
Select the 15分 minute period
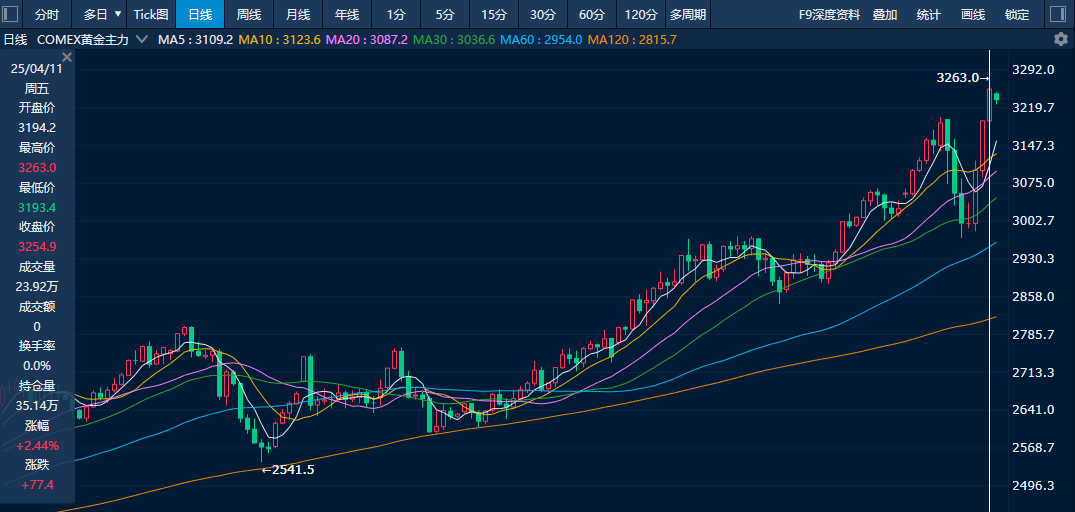[x=494, y=14]
